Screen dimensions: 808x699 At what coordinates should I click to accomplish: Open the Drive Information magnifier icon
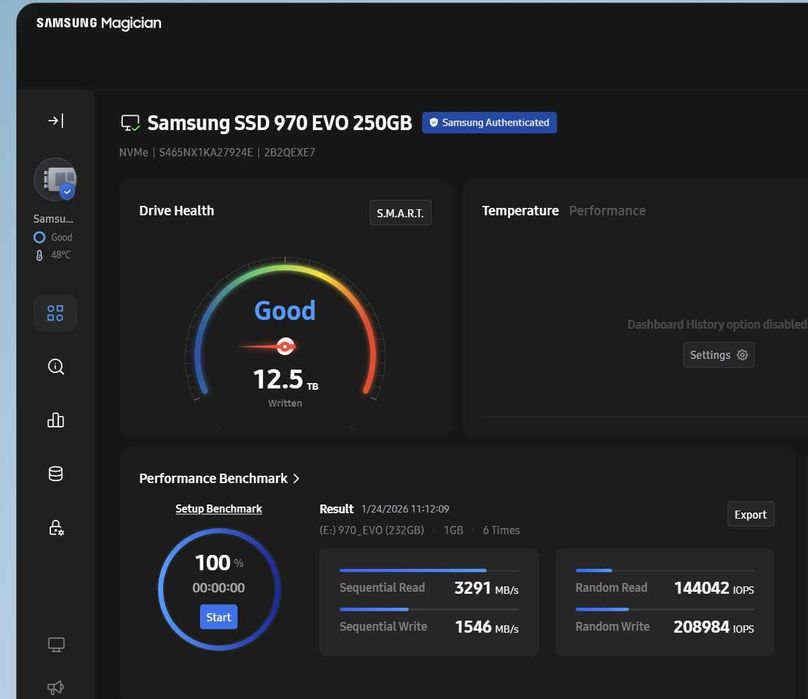56,367
